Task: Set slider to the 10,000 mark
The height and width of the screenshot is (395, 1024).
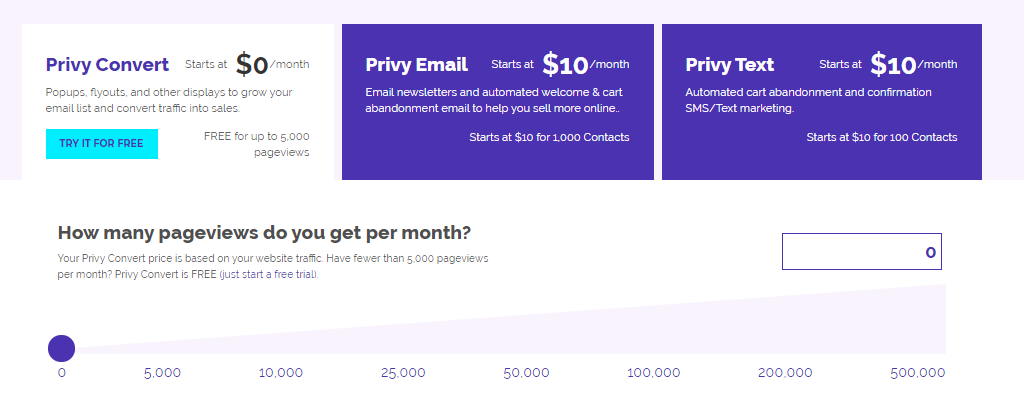Action: click(x=280, y=373)
